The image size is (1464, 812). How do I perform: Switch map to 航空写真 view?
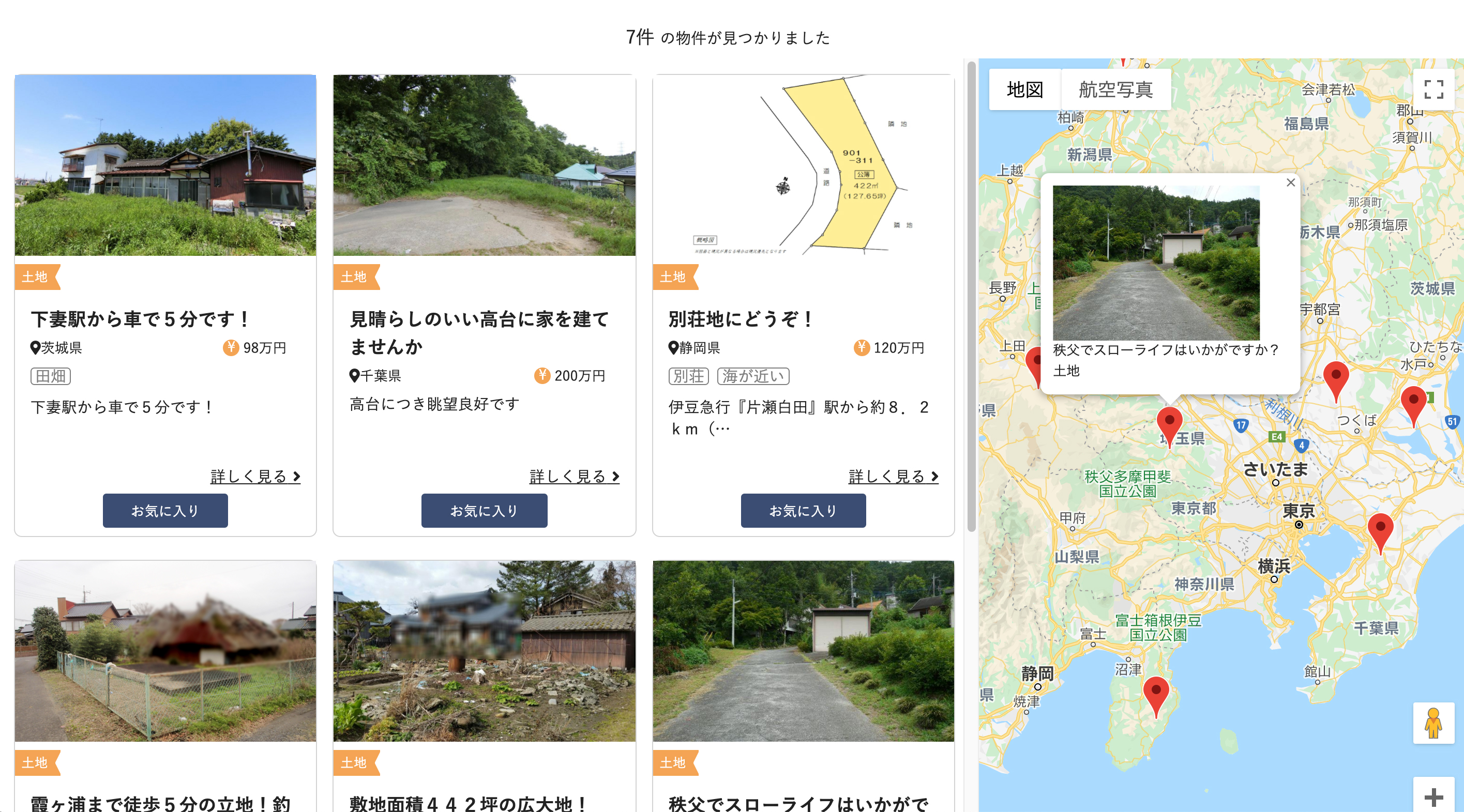1115,89
